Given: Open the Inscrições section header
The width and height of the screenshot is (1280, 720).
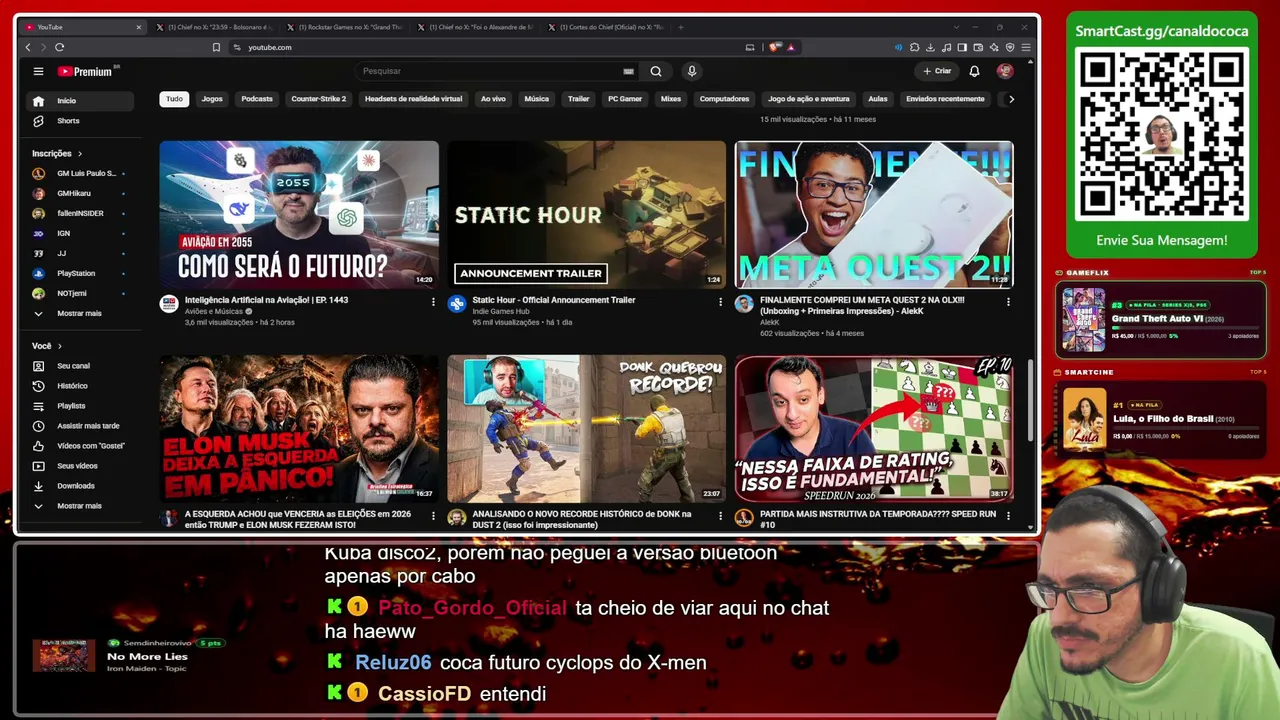Looking at the screenshot, I should click(x=57, y=154).
